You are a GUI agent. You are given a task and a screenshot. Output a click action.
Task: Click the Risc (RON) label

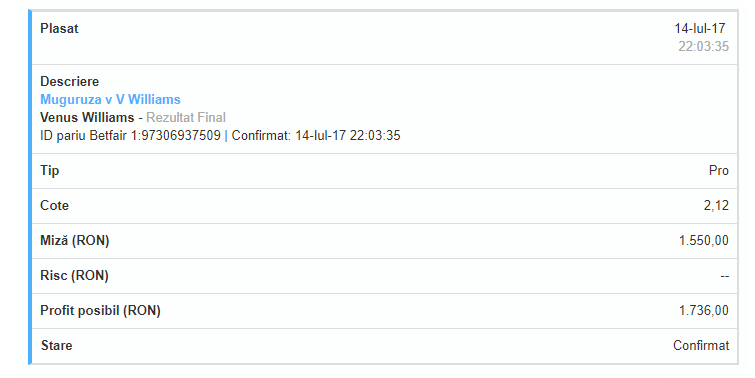(74, 275)
